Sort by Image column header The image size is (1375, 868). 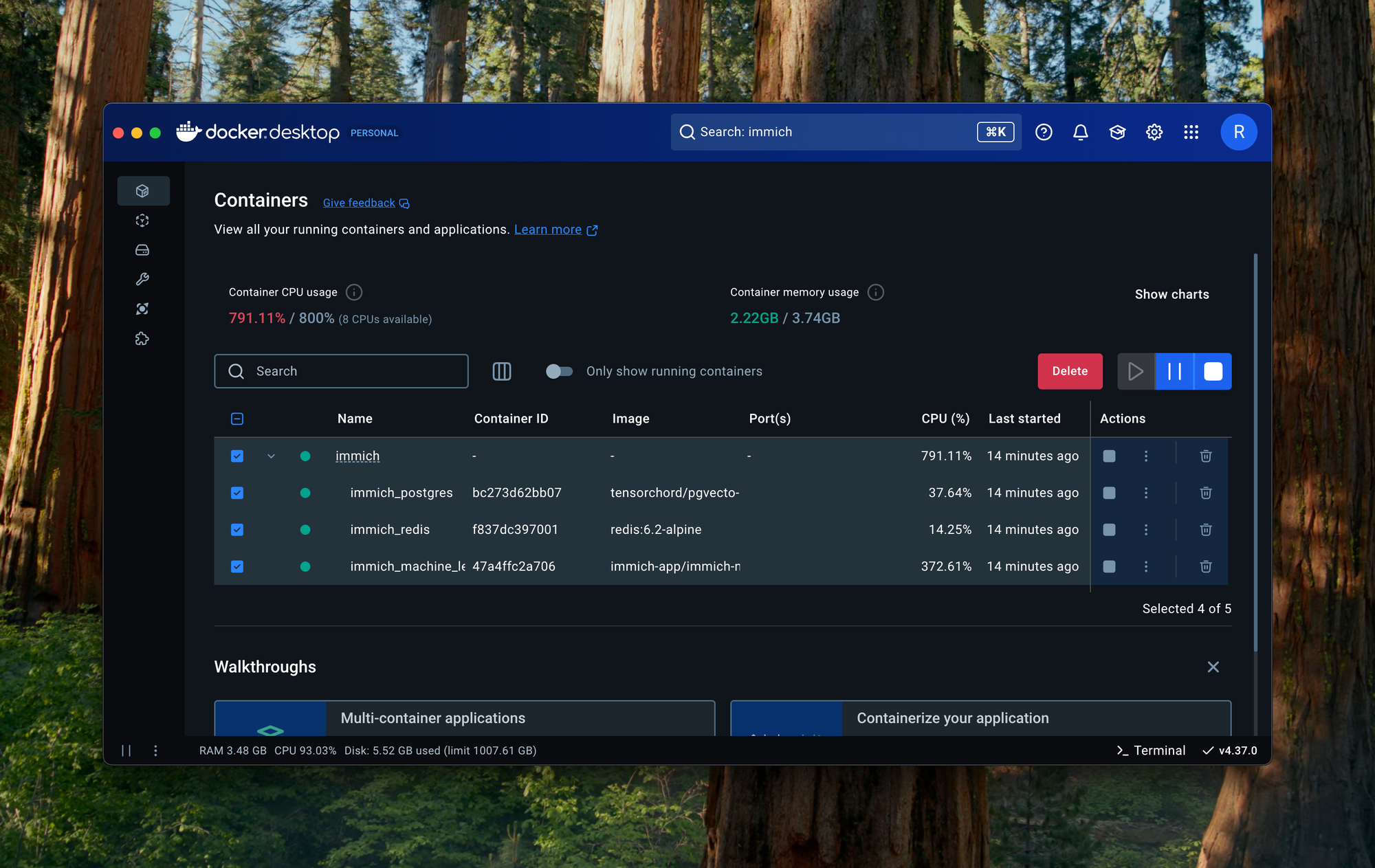pyautogui.click(x=630, y=419)
